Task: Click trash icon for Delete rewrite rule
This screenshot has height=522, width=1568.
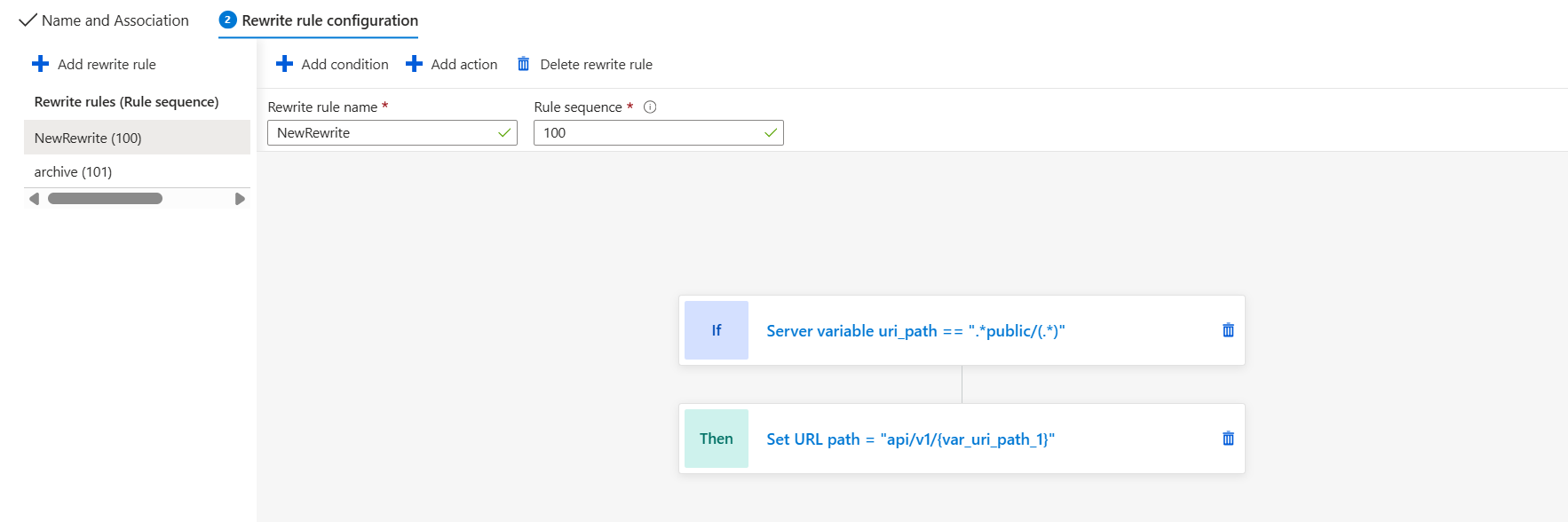Action: coord(524,64)
